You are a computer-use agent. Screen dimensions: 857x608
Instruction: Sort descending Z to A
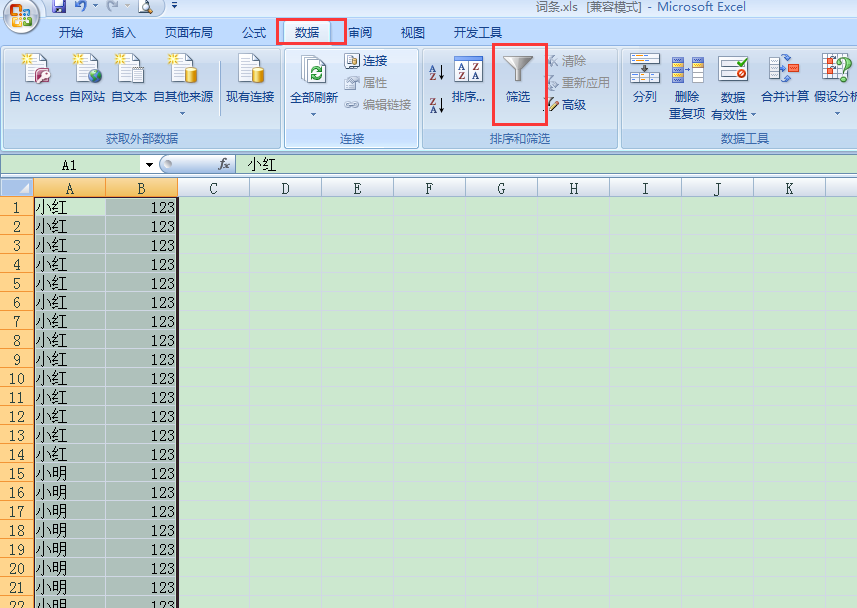[437, 105]
